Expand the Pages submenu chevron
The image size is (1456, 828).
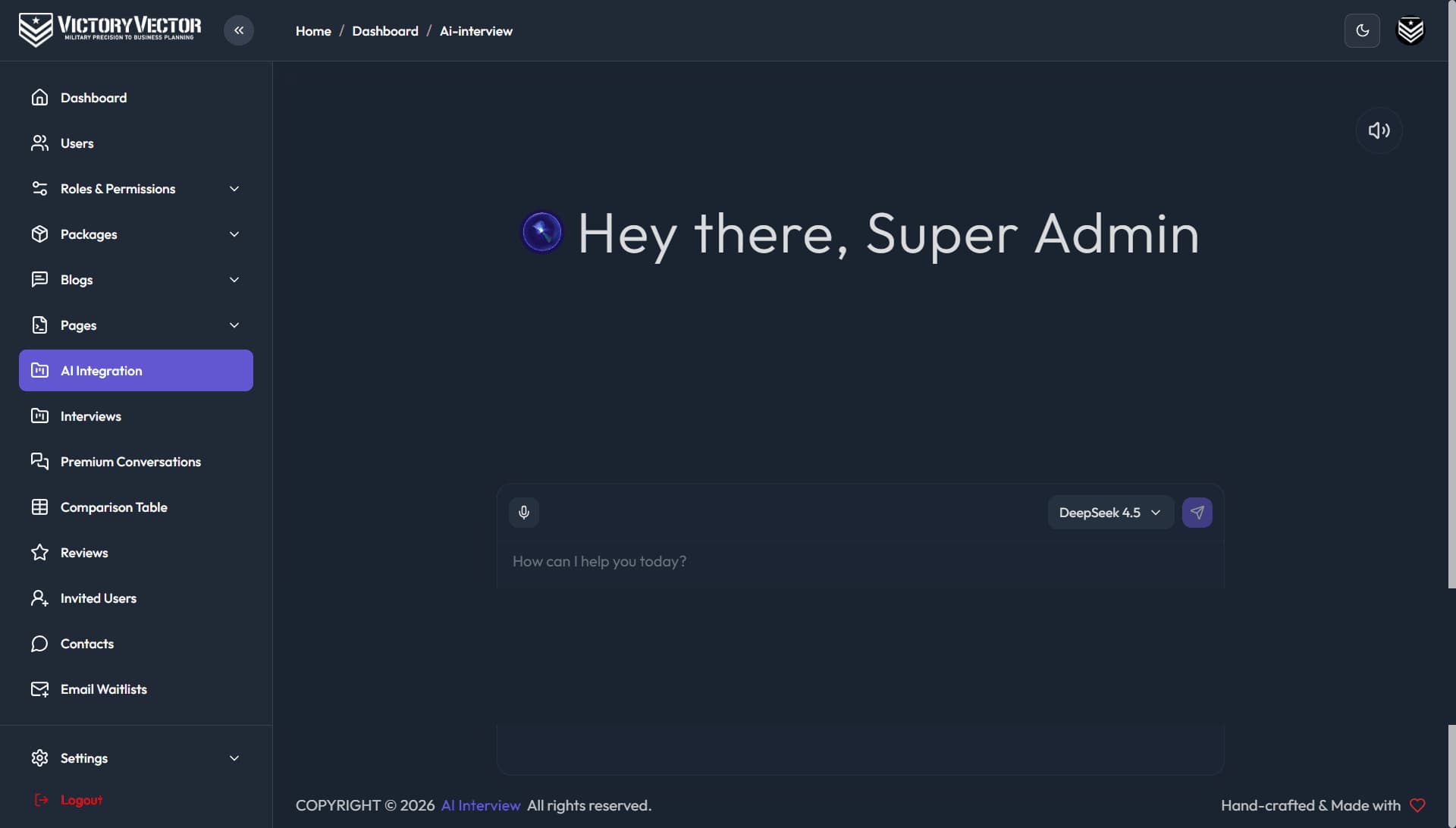coord(234,325)
